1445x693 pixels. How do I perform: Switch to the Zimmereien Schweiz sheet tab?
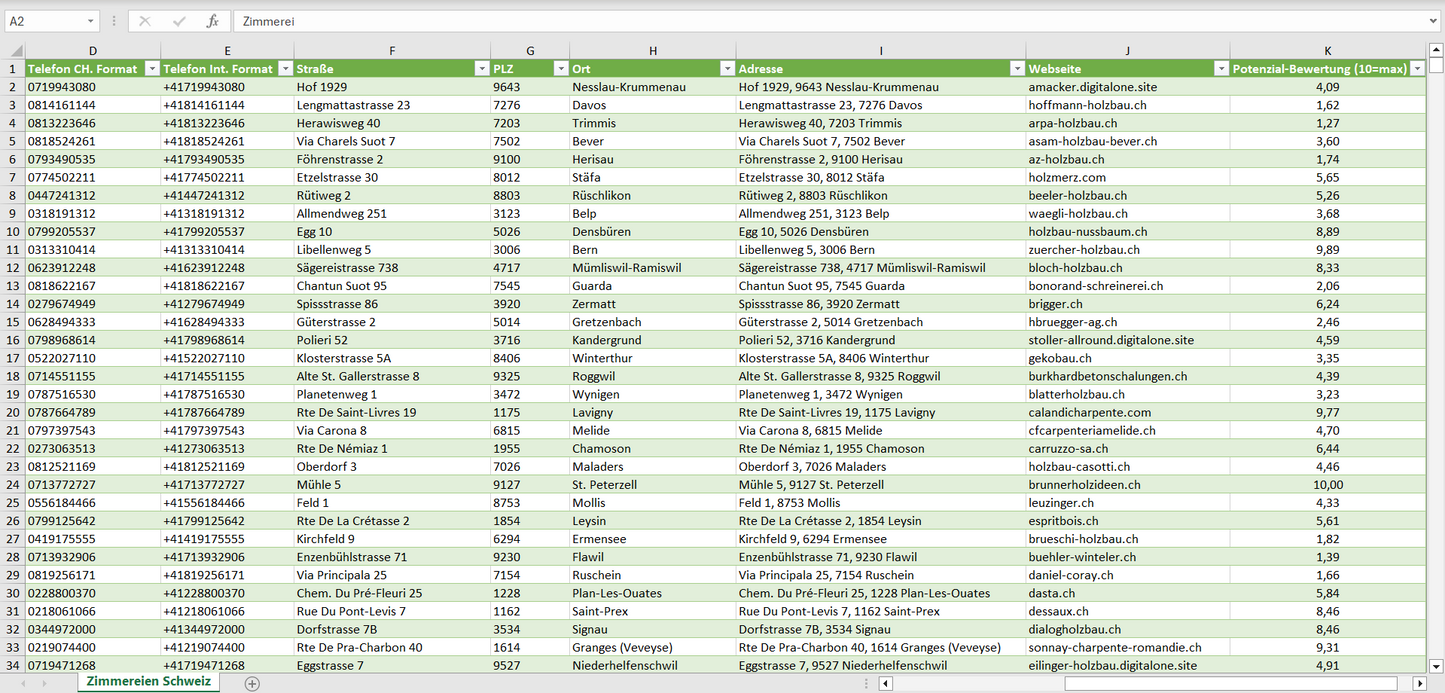[148, 682]
